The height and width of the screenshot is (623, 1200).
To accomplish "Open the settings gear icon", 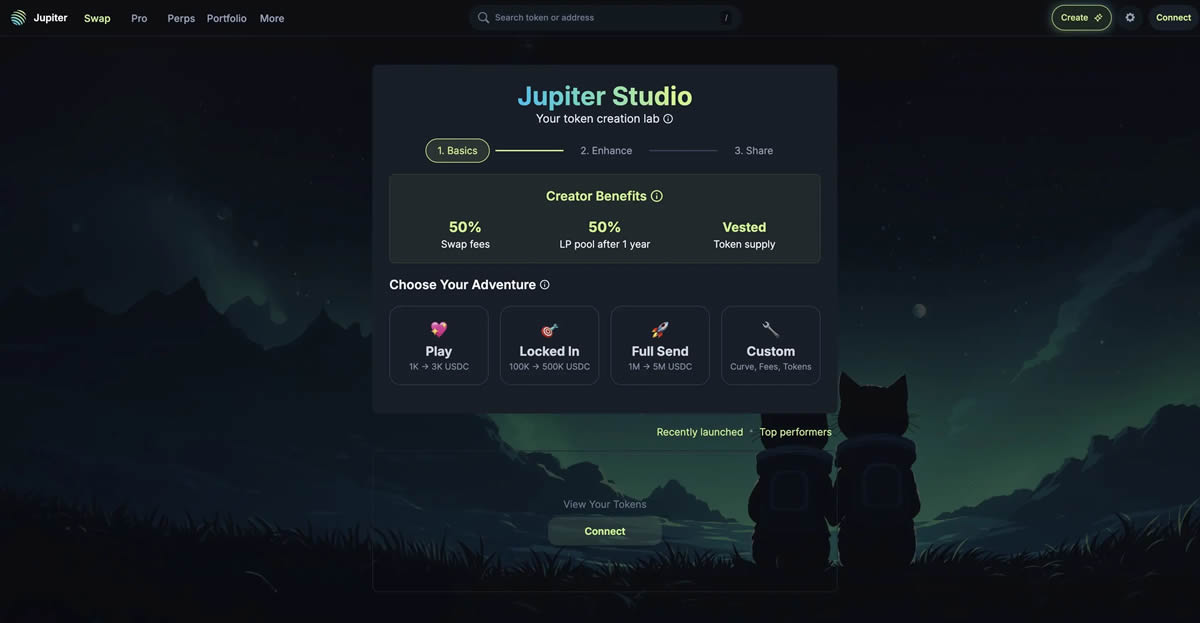I will 1130,18.
